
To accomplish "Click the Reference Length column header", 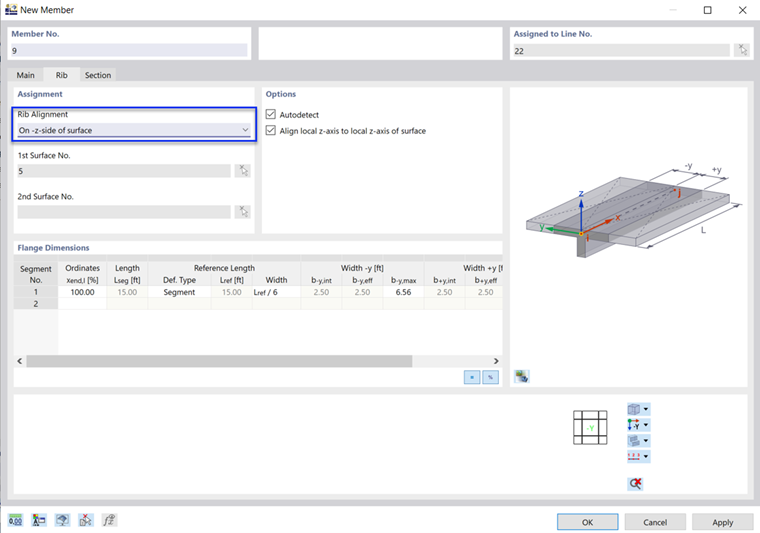I will point(224,268).
